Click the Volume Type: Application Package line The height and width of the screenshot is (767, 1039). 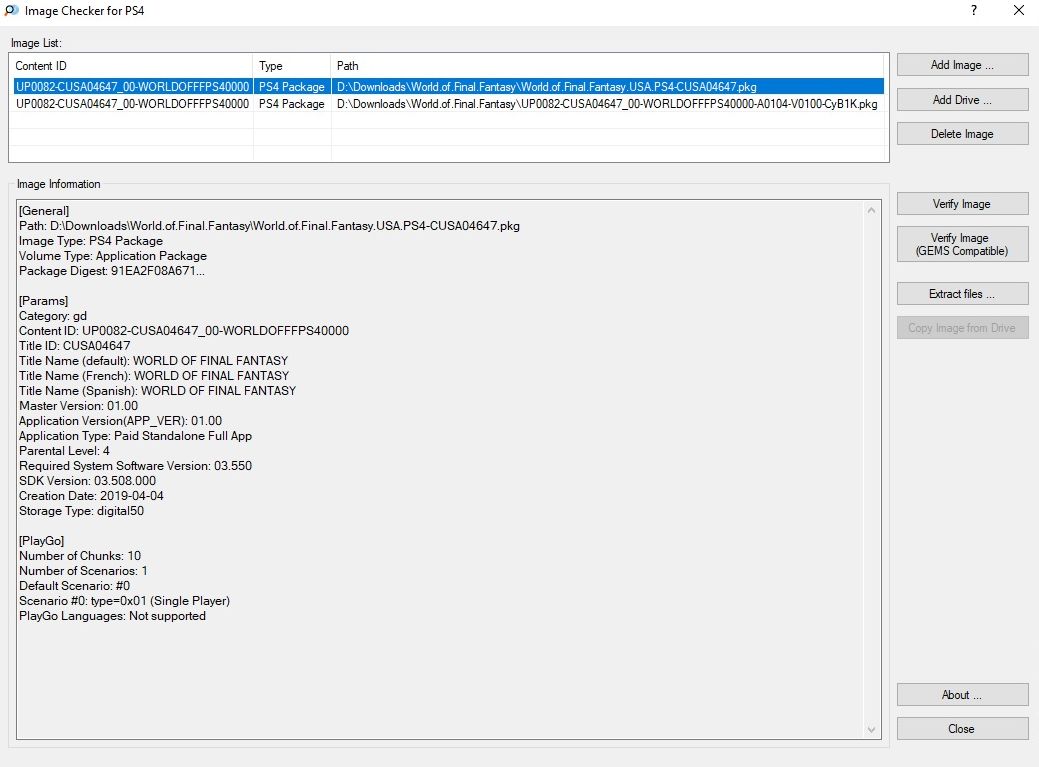point(113,256)
